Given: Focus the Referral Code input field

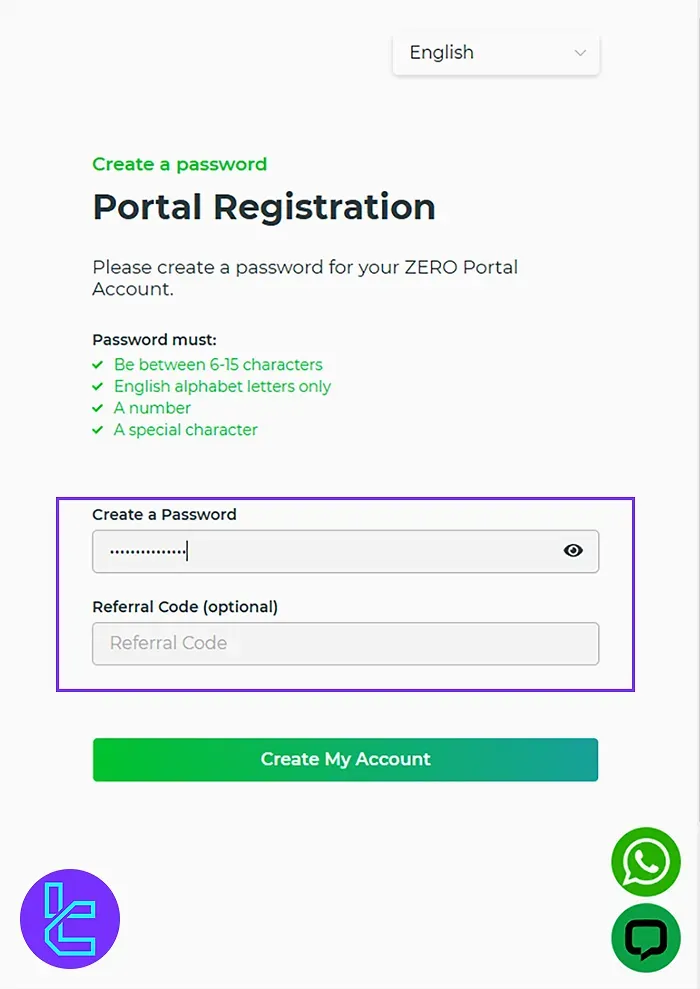Looking at the screenshot, I should pos(345,643).
